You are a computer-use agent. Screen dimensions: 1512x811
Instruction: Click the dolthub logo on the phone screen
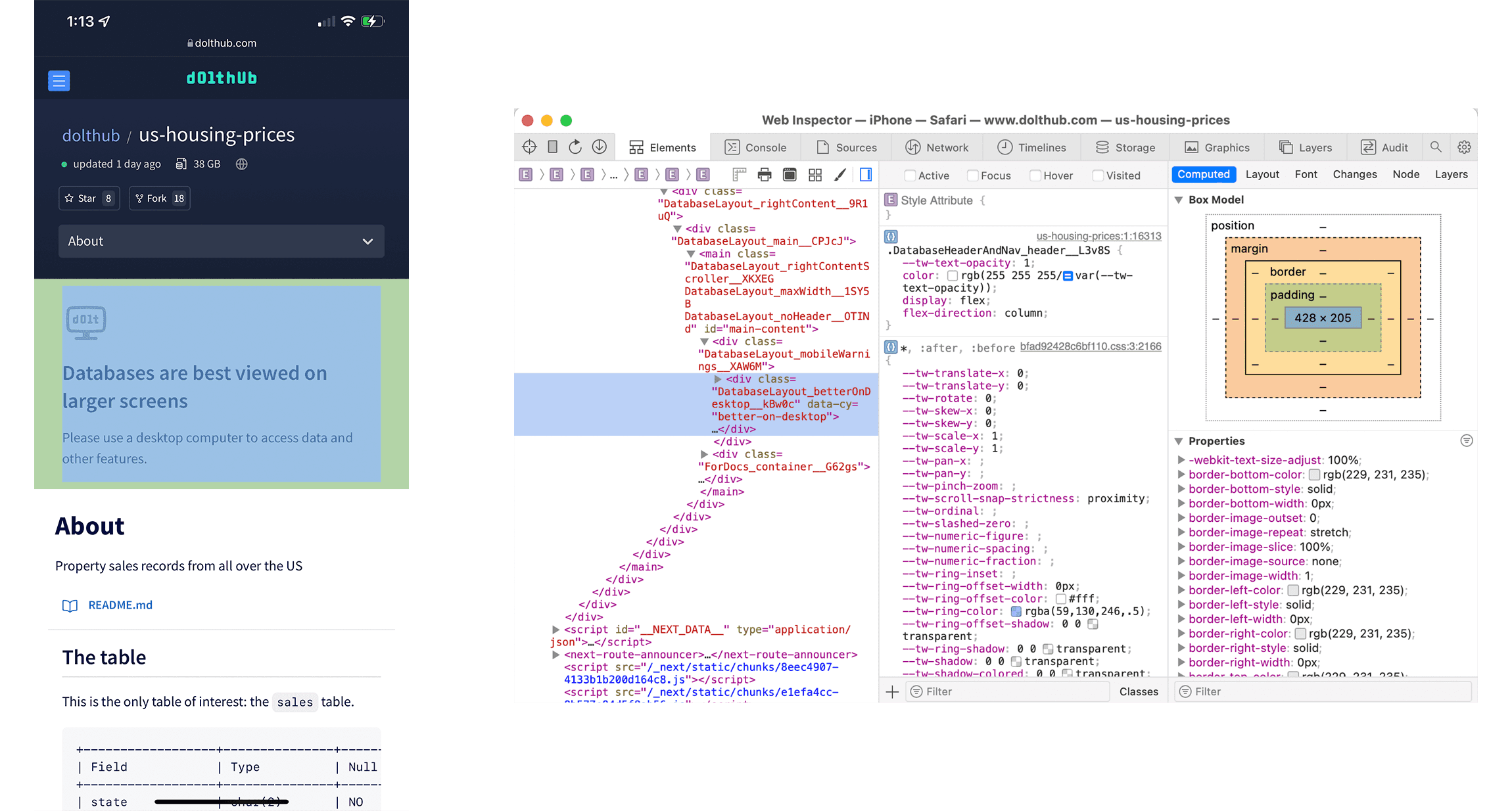coord(222,78)
